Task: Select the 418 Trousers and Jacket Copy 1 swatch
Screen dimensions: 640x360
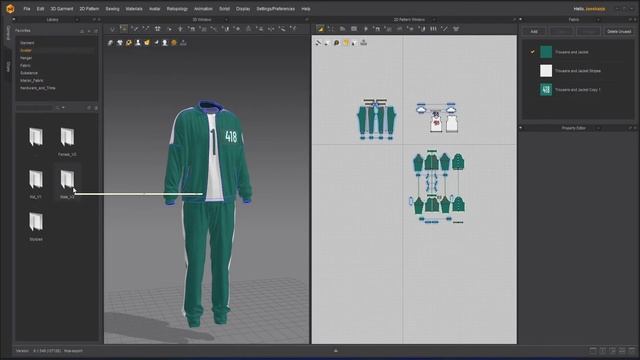Action: tap(546, 89)
